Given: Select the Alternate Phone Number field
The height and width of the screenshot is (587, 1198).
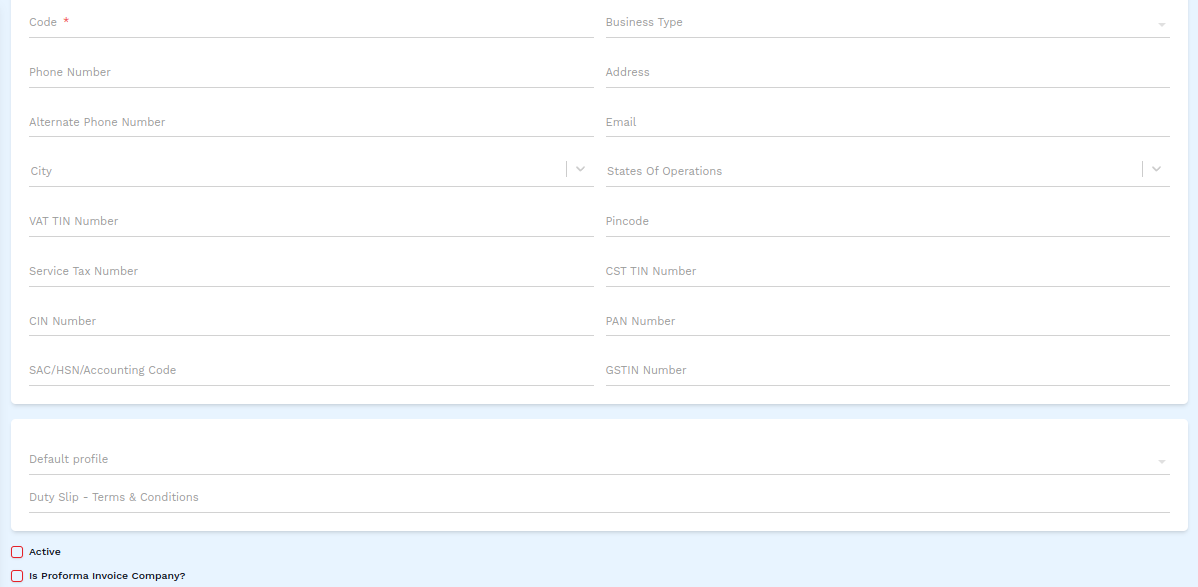Looking at the screenshot, I should pos(310,123).
